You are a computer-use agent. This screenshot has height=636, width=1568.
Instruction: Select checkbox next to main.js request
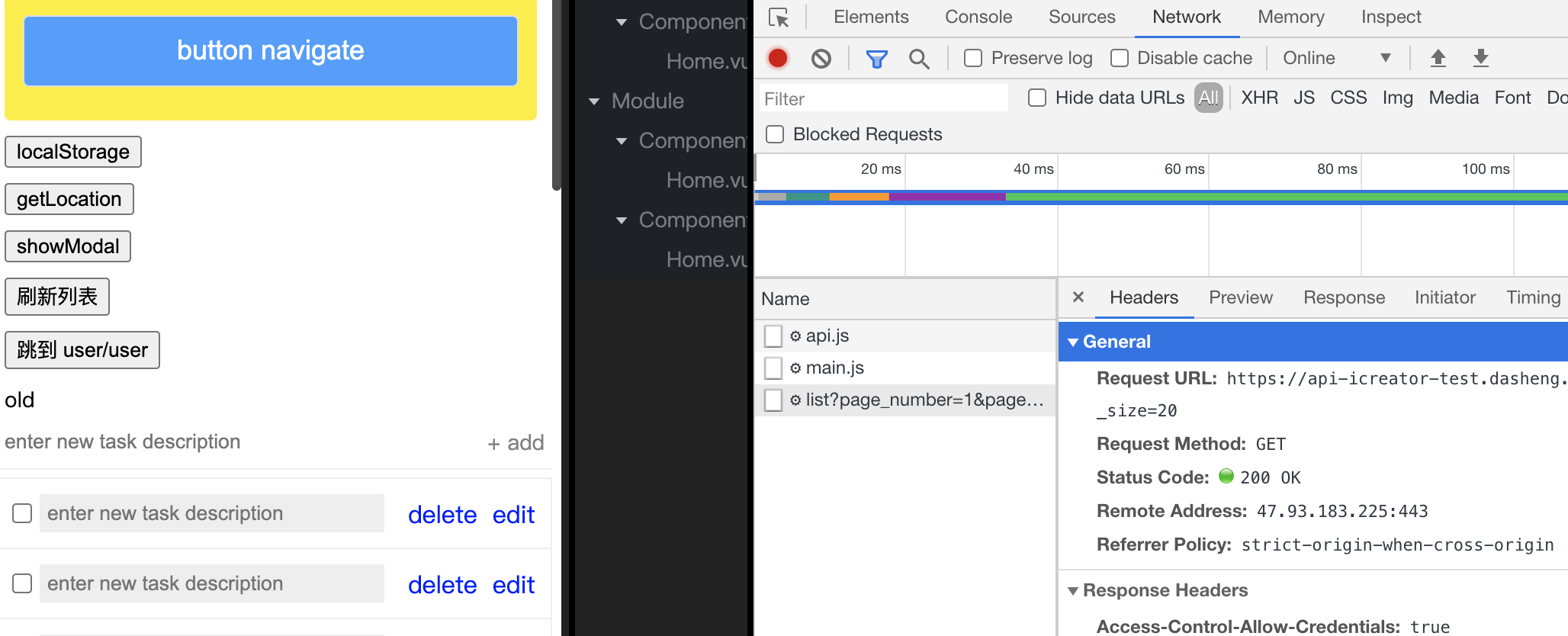[773, 368]
